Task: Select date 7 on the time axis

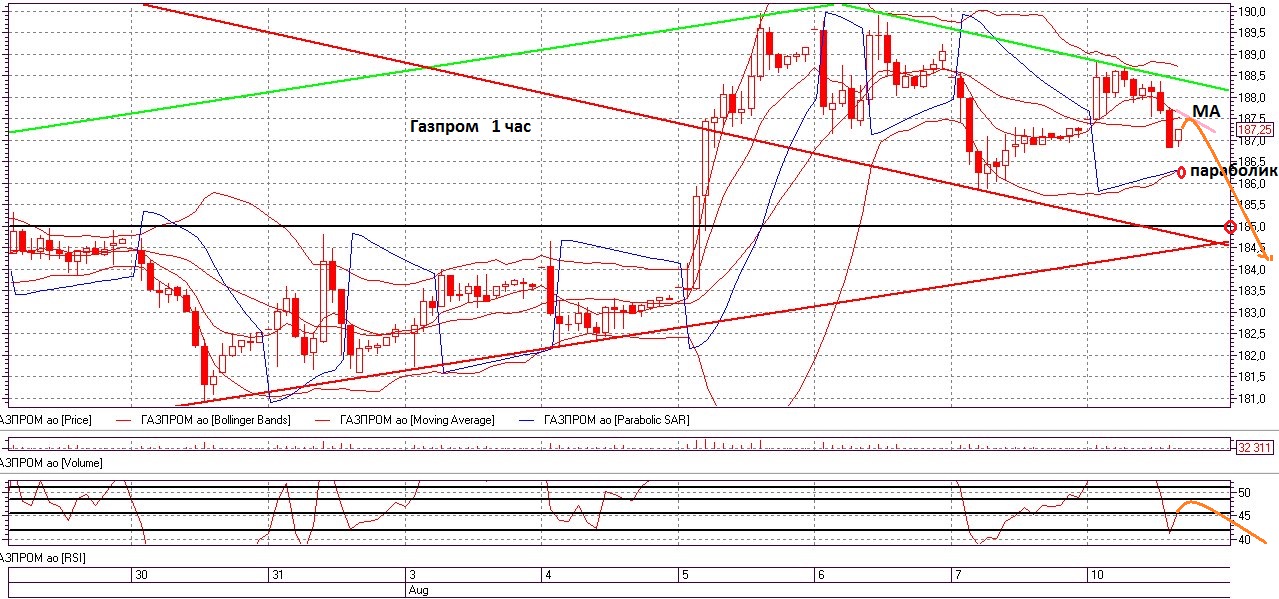Action: pos(957,575)
